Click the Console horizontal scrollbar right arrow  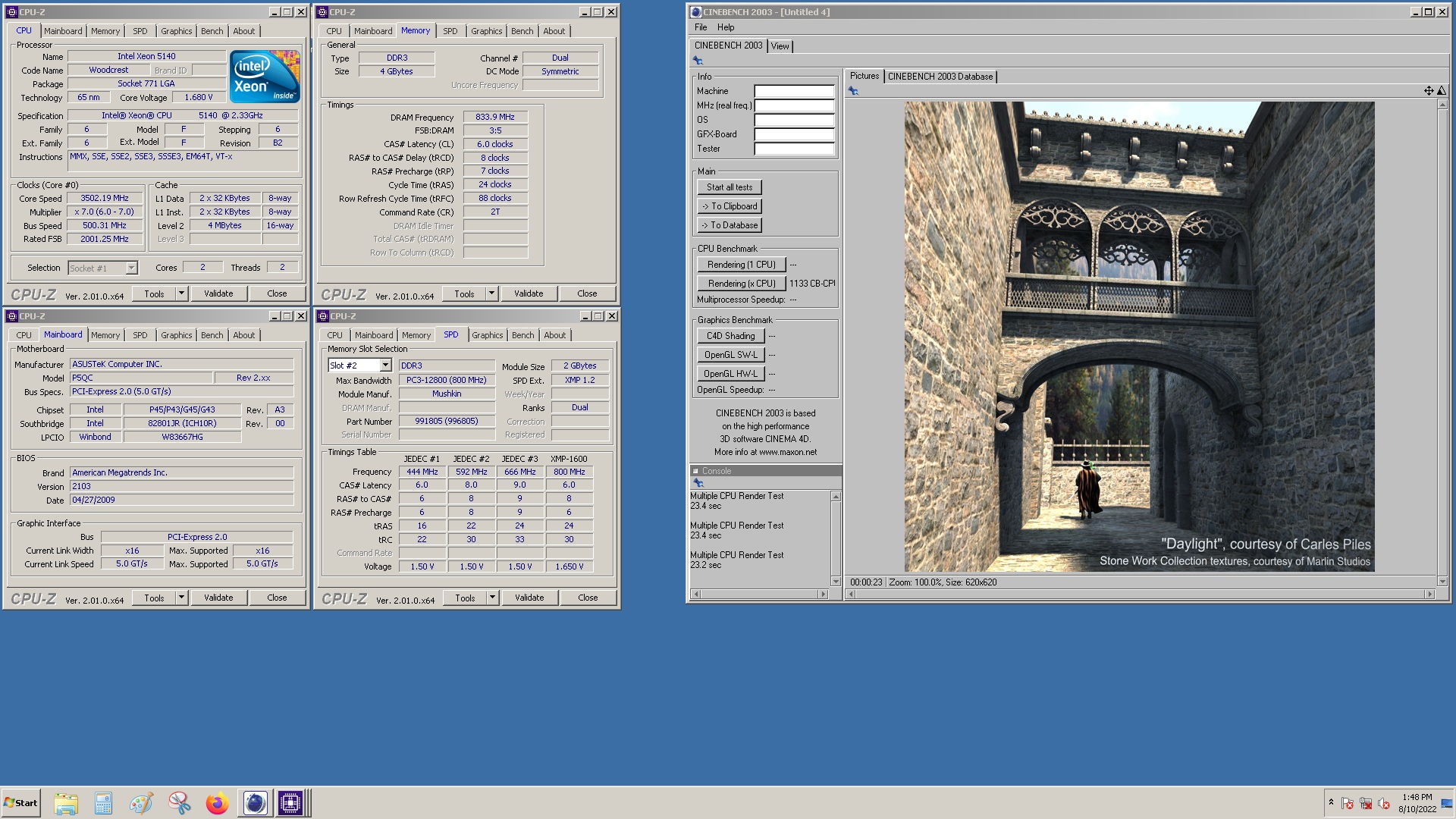(x=824, y=595)
